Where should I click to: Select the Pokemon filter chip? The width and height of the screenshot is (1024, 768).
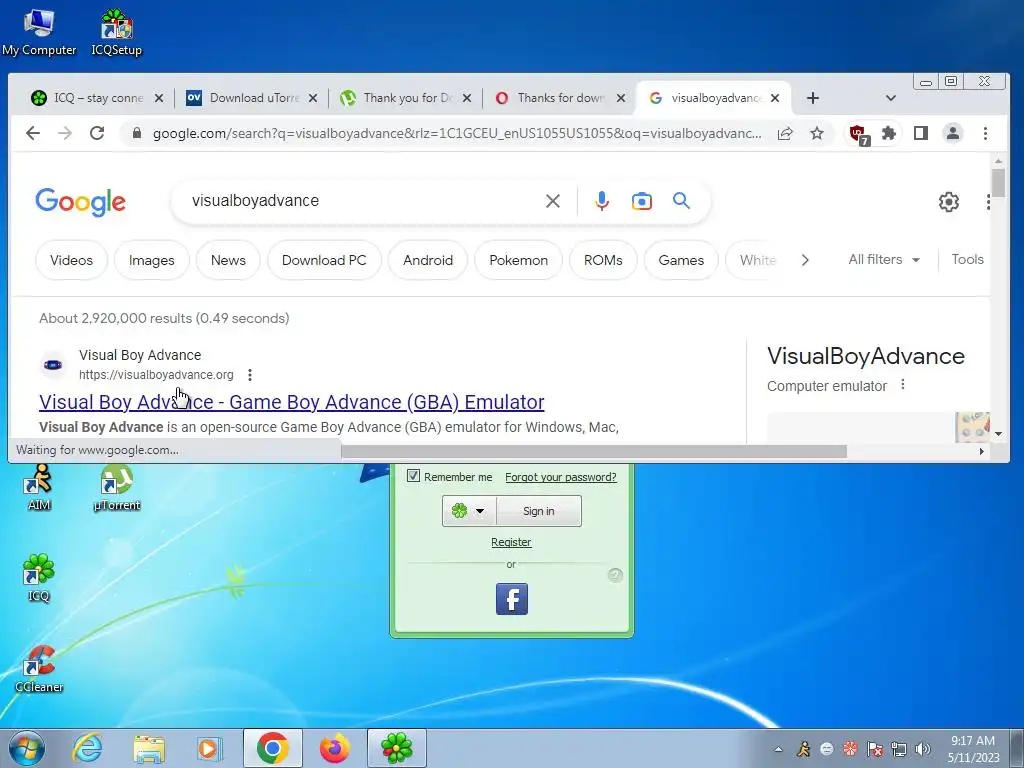(519, 260)
